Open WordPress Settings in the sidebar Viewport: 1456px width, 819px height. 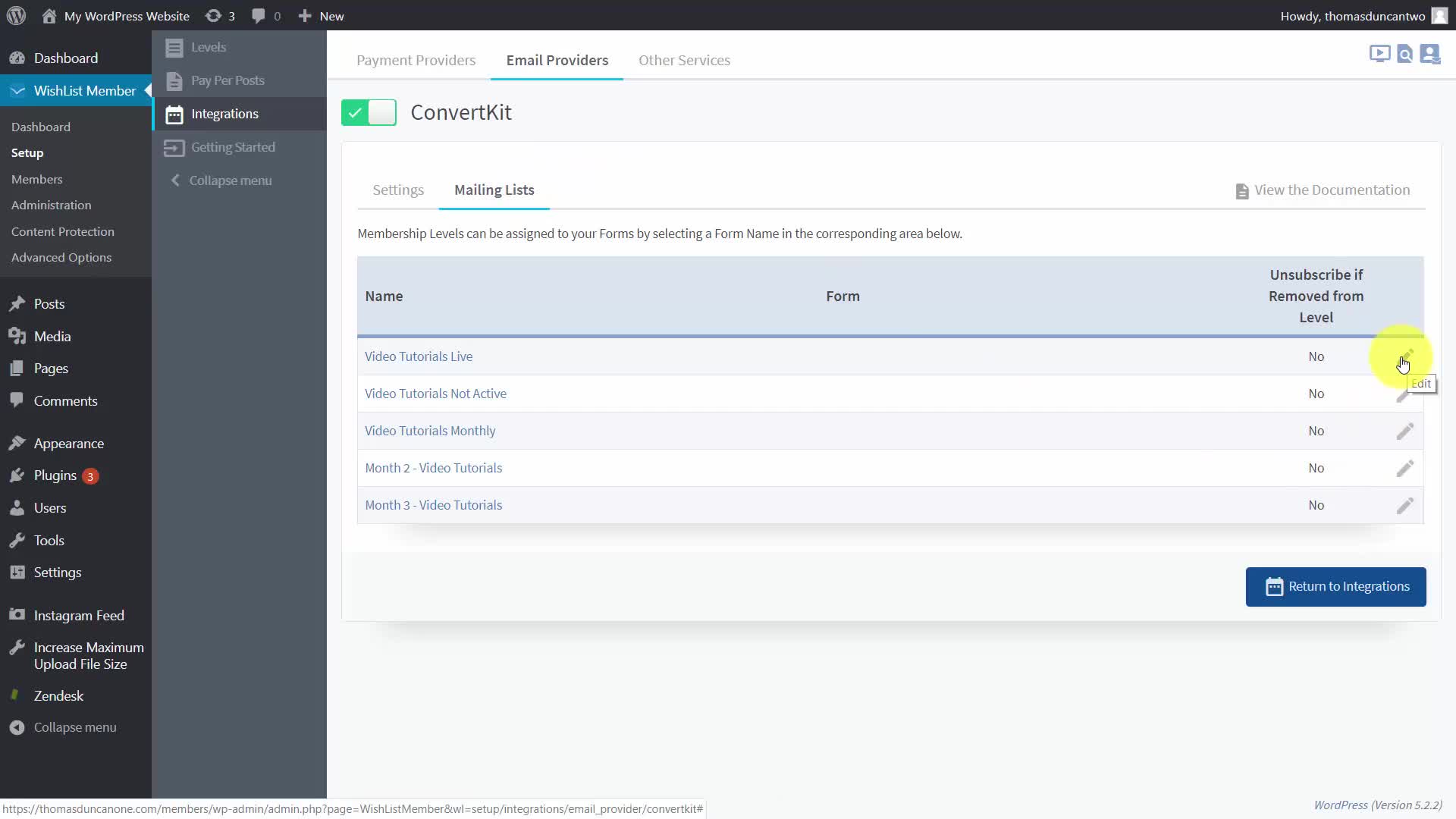coord(58,573)
